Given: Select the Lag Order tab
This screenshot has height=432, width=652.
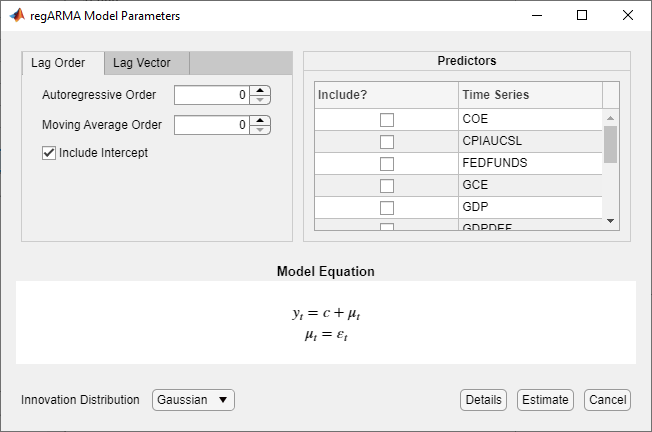Looking at the screenshot, I should coord(58,63).
